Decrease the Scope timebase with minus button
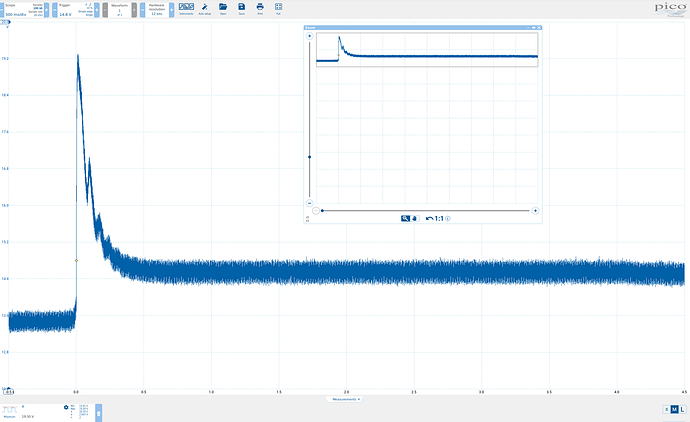Screen dimensions: 690x422 click(x=2, y=10)
